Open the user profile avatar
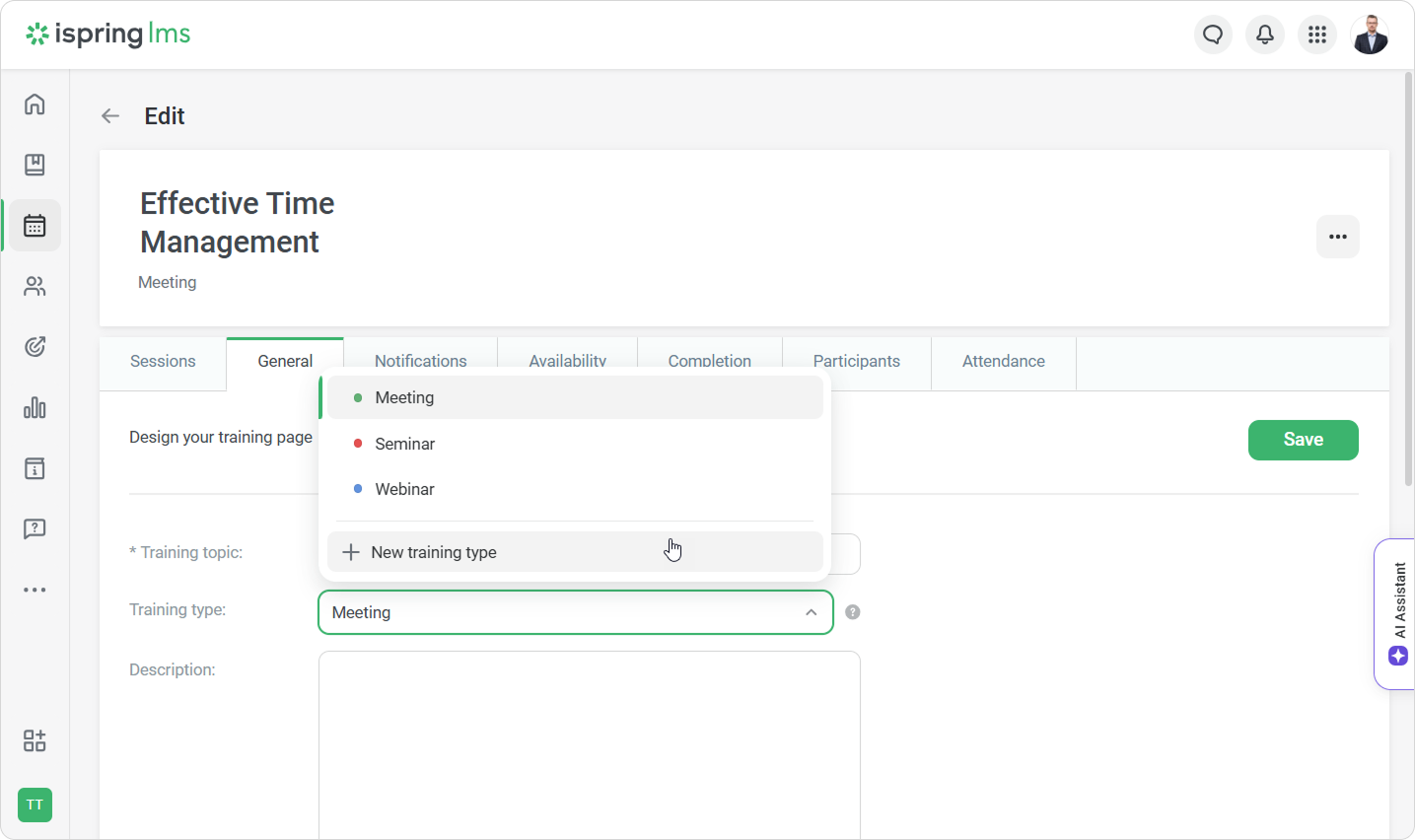Screen dimensions: 1415x840 [x=1370, y=35]
